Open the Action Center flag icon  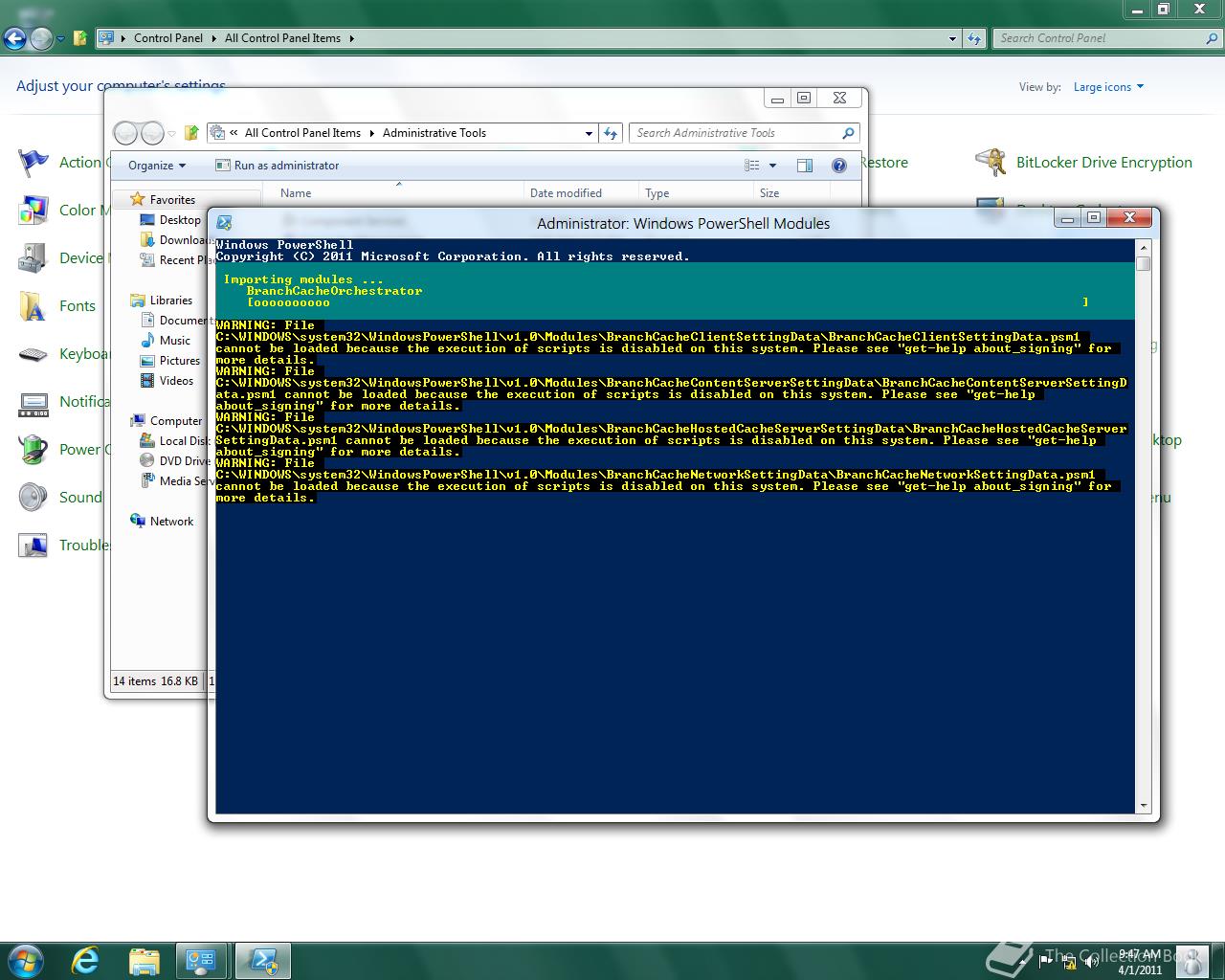click(33, 163)
